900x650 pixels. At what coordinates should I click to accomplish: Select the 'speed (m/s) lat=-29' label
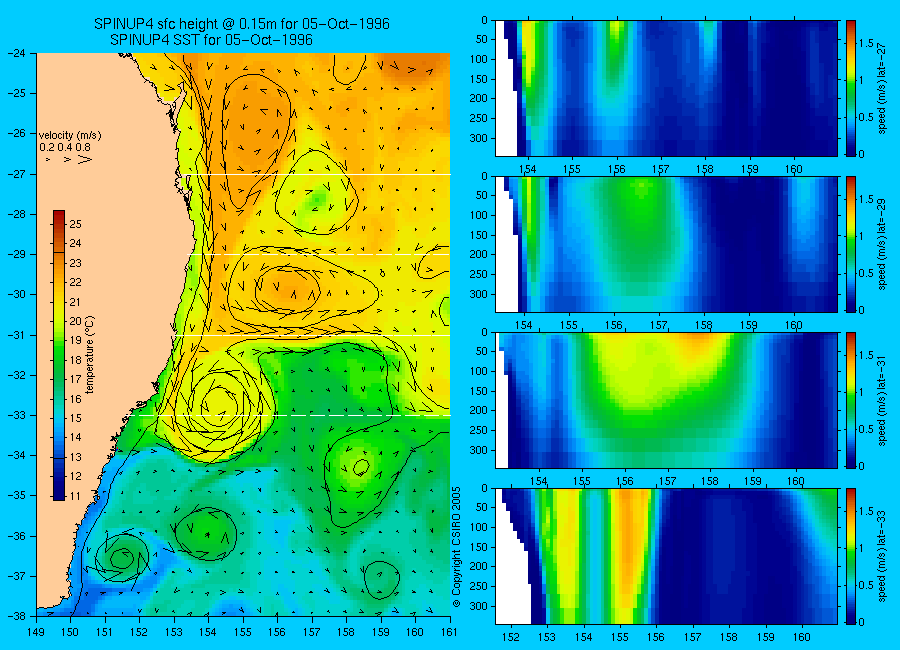coord(882,245)
